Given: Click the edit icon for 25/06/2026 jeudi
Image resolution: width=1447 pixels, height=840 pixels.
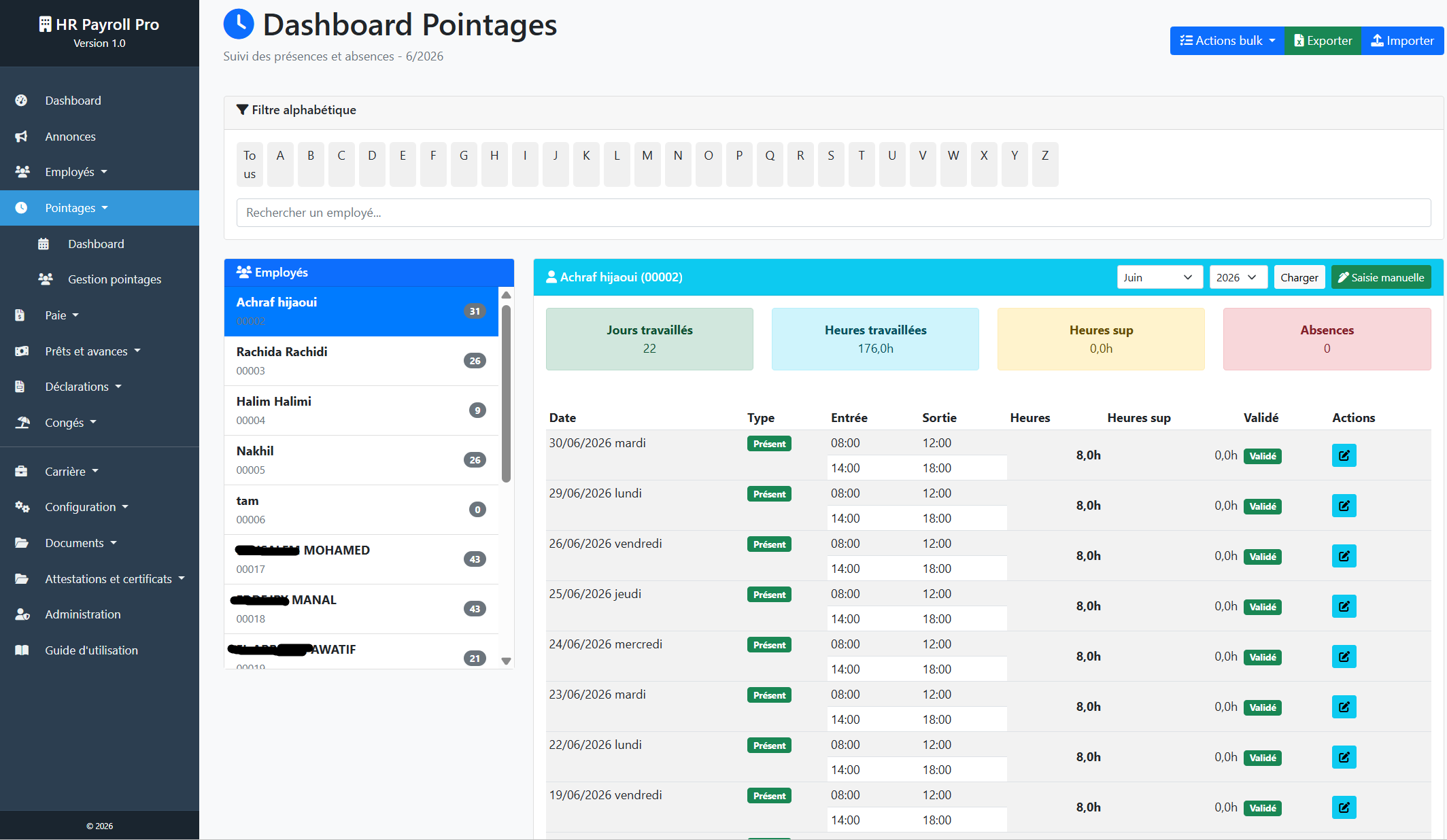Looking at the screenshot, I should (x=1344, y=606).
